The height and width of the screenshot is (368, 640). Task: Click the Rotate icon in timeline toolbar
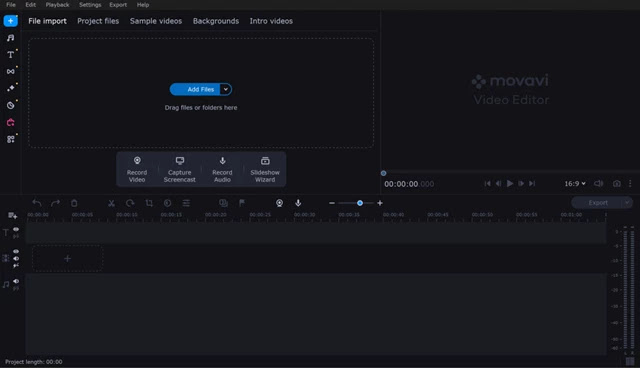click(x=130, y=203)
